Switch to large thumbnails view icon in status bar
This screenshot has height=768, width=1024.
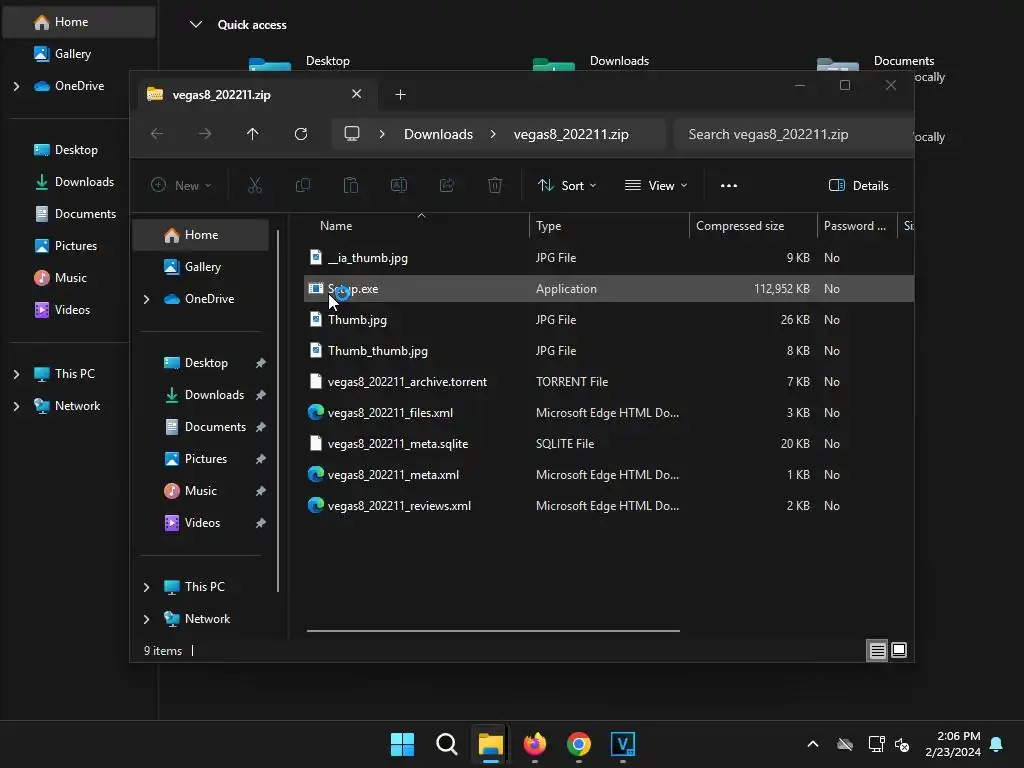click(x=899, y=650)
